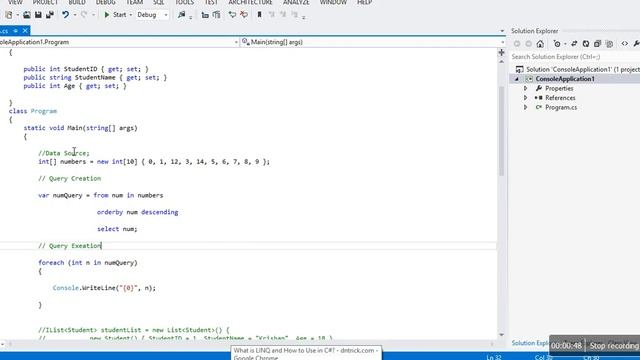The width and height of the screenshot is (640, 360).
Task: Click Solution Explorer Back navigation icon
Action: 517,44
